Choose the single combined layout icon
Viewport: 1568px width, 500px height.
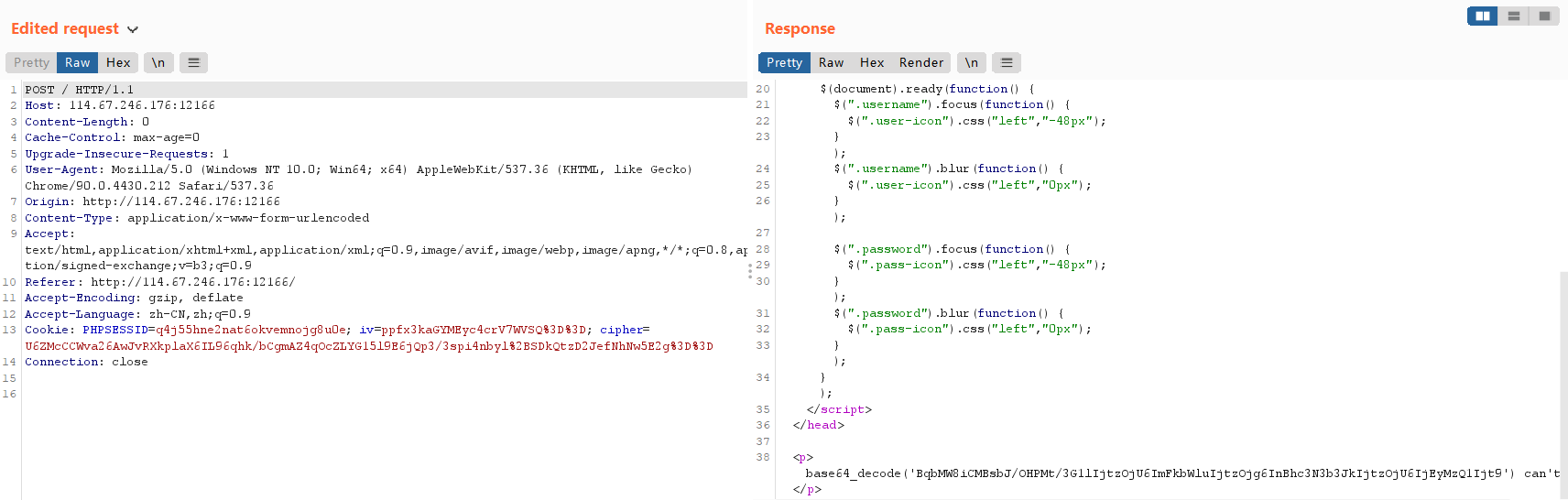(x=1544, y=16)
